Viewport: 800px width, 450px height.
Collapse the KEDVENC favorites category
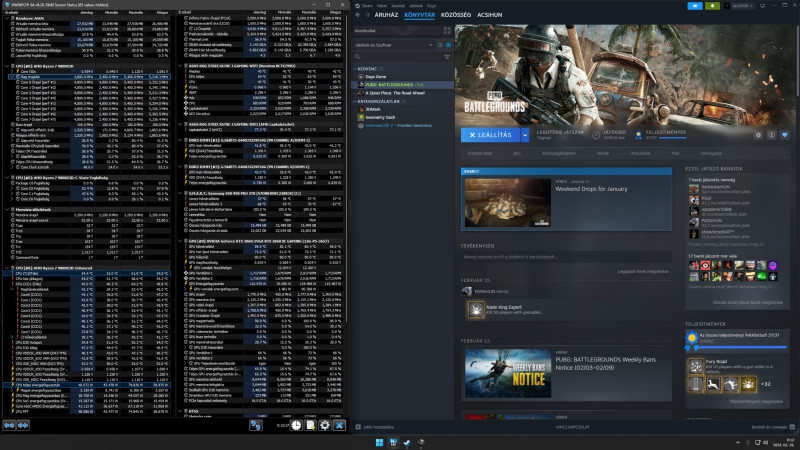pyautogui.click(x=356, y=68)
